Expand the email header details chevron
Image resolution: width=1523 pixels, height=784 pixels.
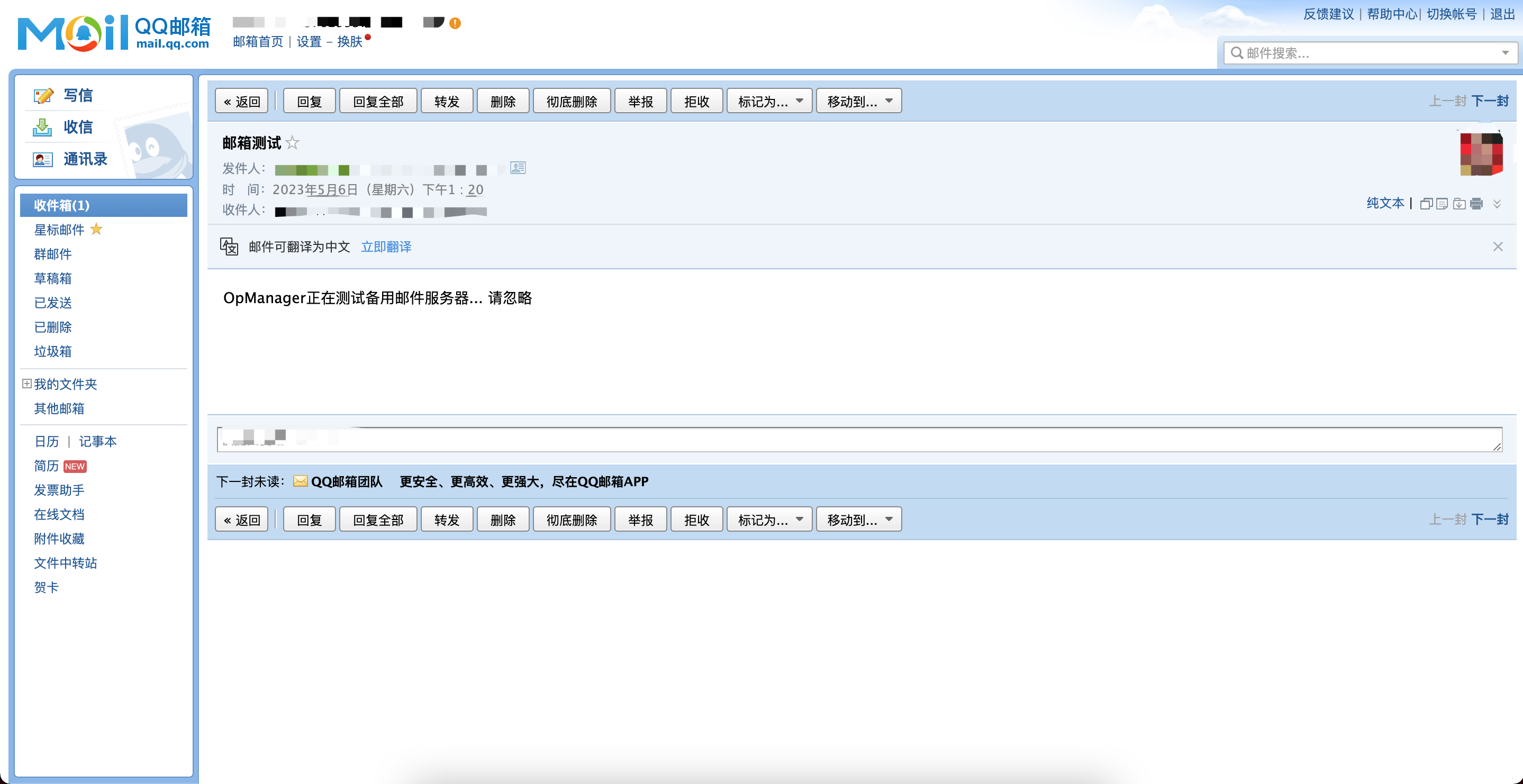coord(1497,204)
